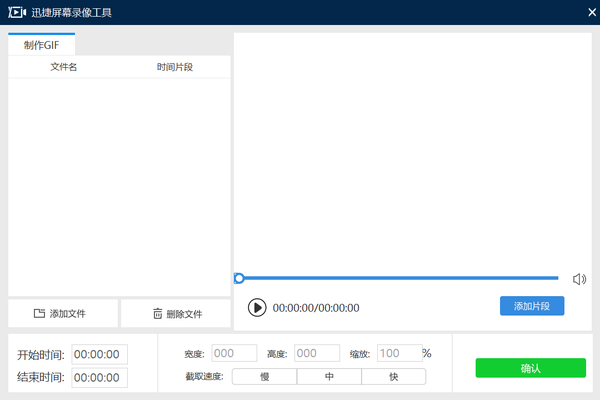Click the video progress slider handle
Image resolution: width=600 pixels, height=400 pixels.
(239, 278)
